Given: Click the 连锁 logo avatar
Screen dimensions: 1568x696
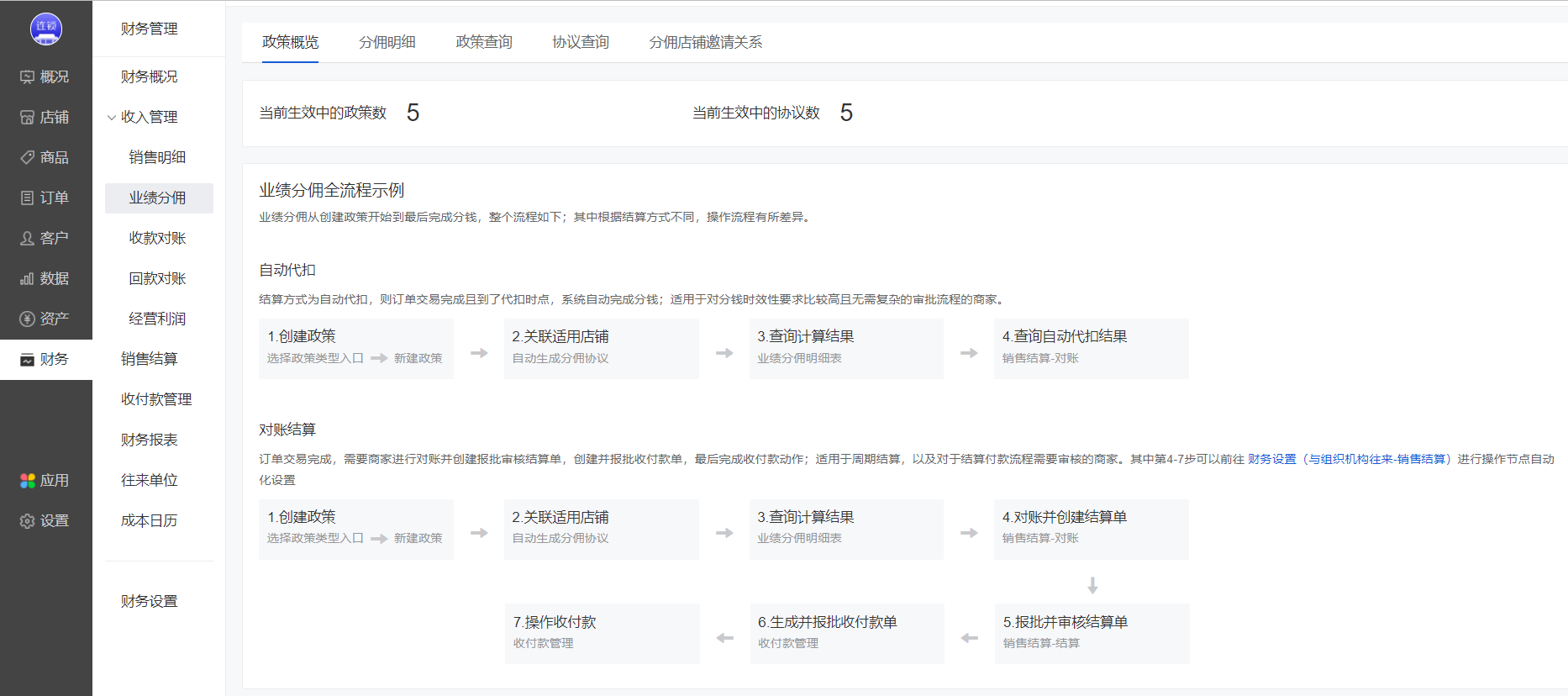Looking at the screenshot, I should pos(46,29).
